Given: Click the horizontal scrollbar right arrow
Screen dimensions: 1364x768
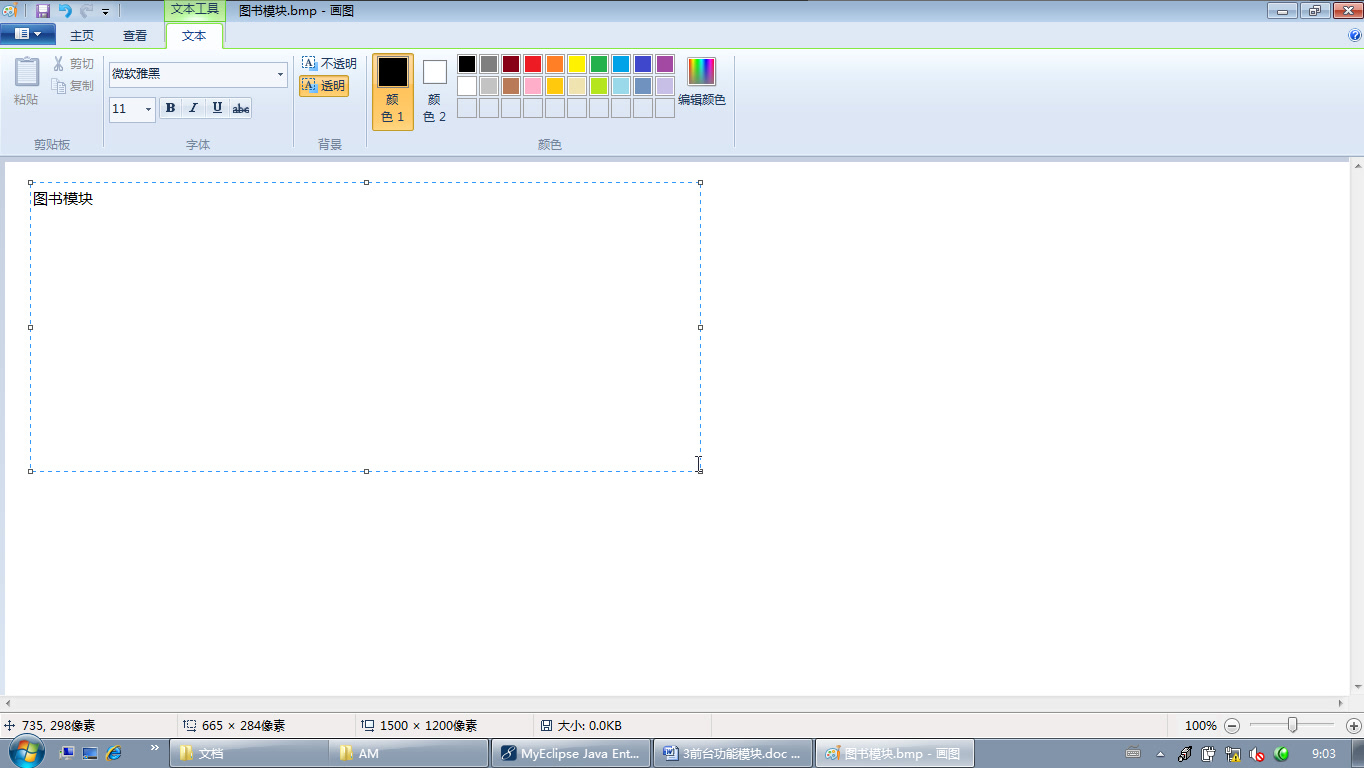Looking at the screenshot, I should click(x=1342, y=704).
